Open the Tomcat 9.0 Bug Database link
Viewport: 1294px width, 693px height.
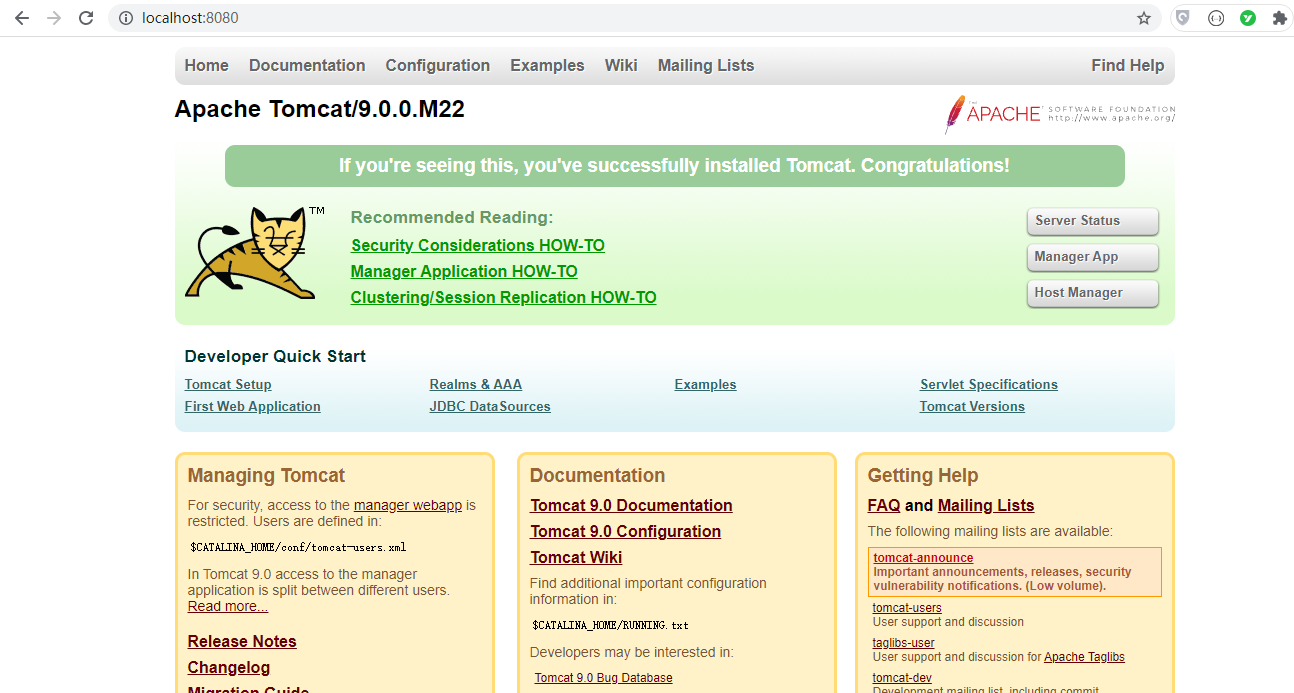pos(603,678)
